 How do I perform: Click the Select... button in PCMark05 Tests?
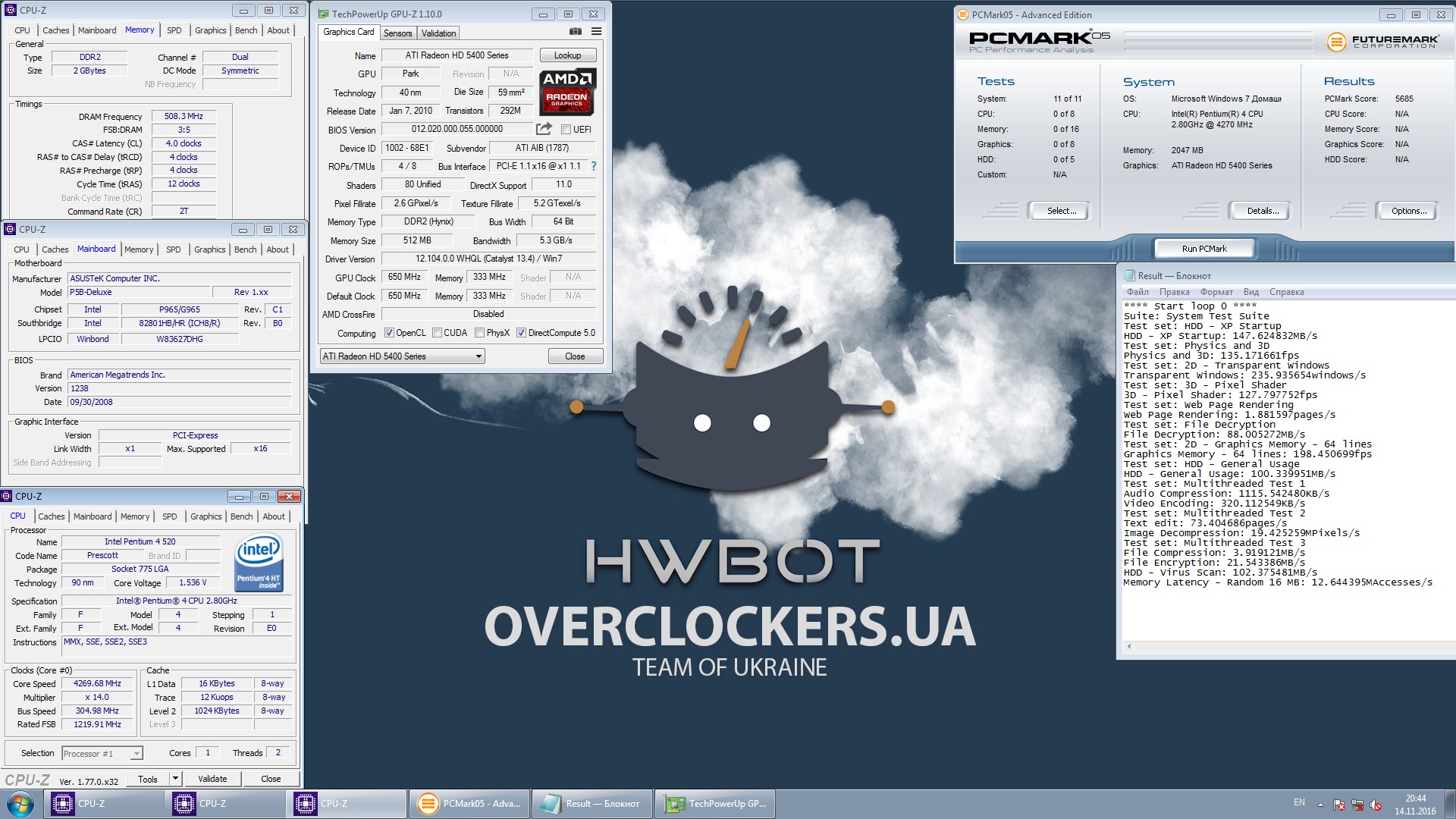(1061, 211)
